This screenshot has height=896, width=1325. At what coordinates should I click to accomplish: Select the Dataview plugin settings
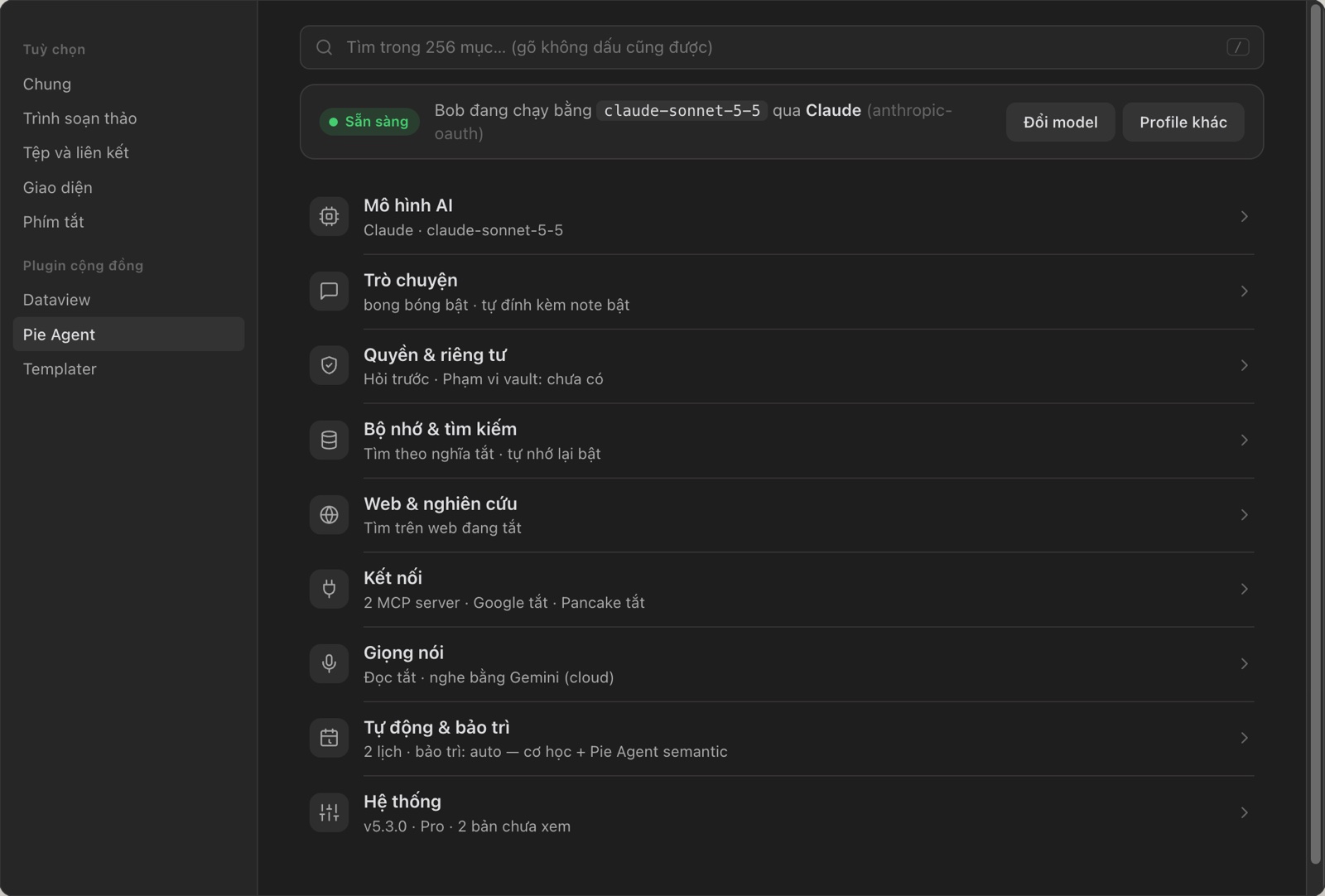128,300
